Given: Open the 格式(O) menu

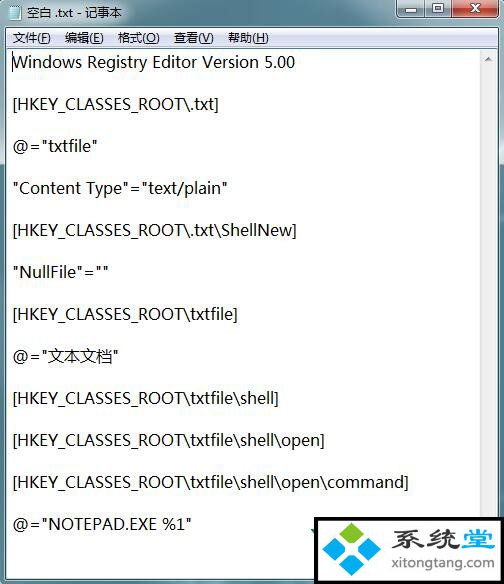Looking at the screenshot, I should [x=139, y=38].
